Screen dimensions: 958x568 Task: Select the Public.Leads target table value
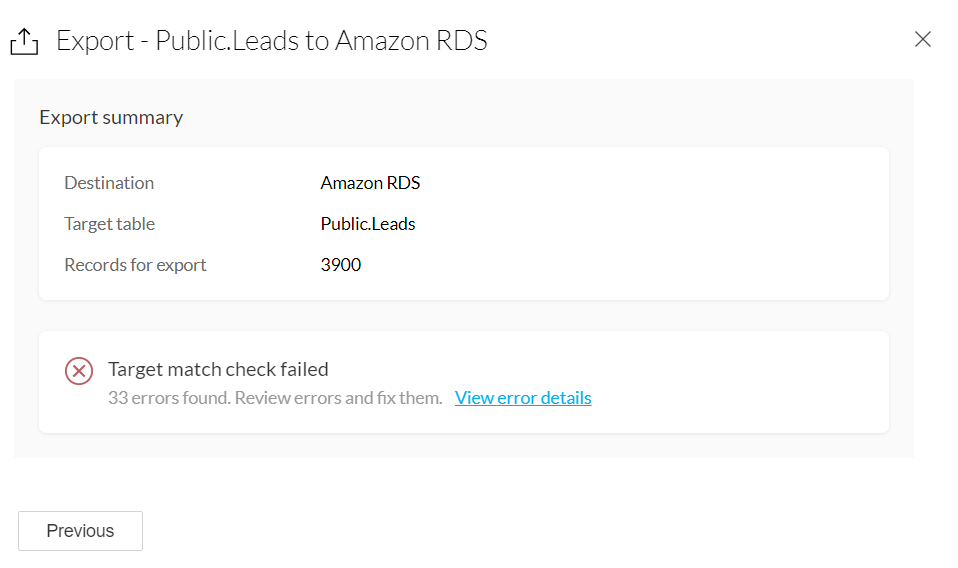point(368,224)
